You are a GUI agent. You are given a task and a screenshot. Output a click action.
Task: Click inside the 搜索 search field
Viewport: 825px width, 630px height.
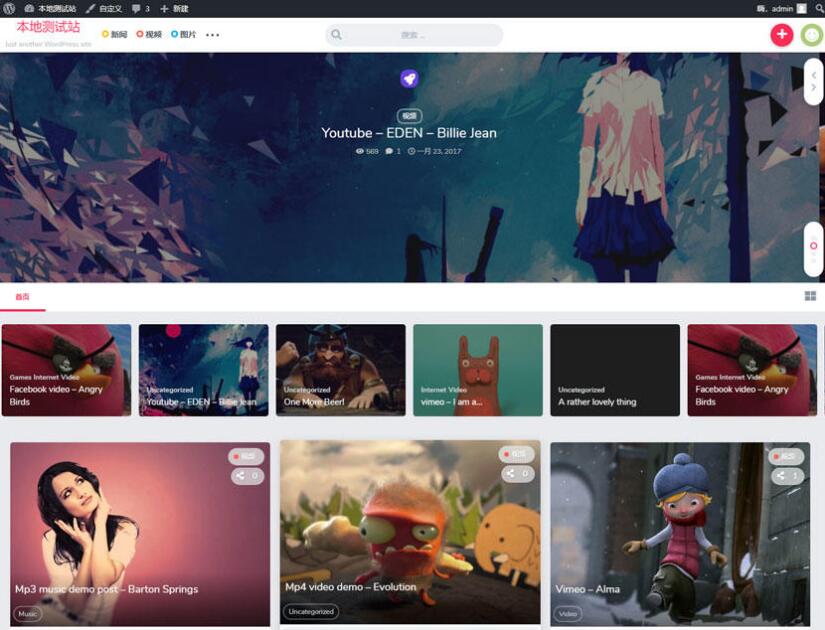pyautogui.click(x=415, y=34)
